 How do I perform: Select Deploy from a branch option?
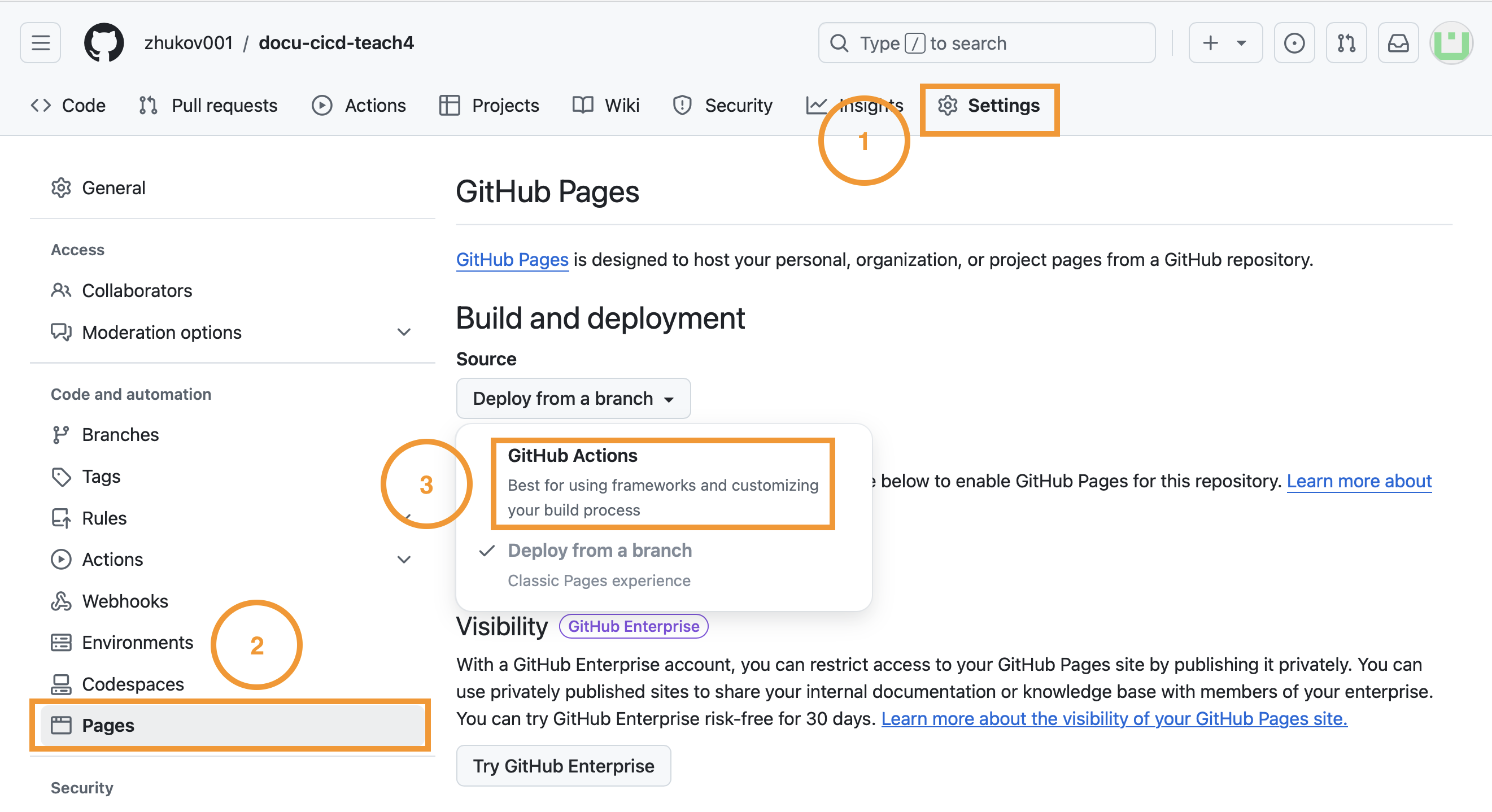coord(600,550)
